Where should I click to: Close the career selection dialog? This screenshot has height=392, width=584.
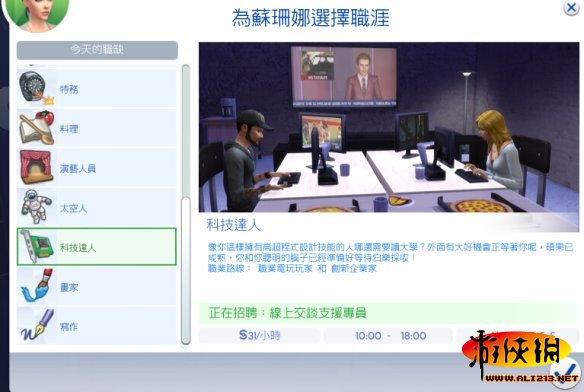pyautogui.click(x=571, y=7)
